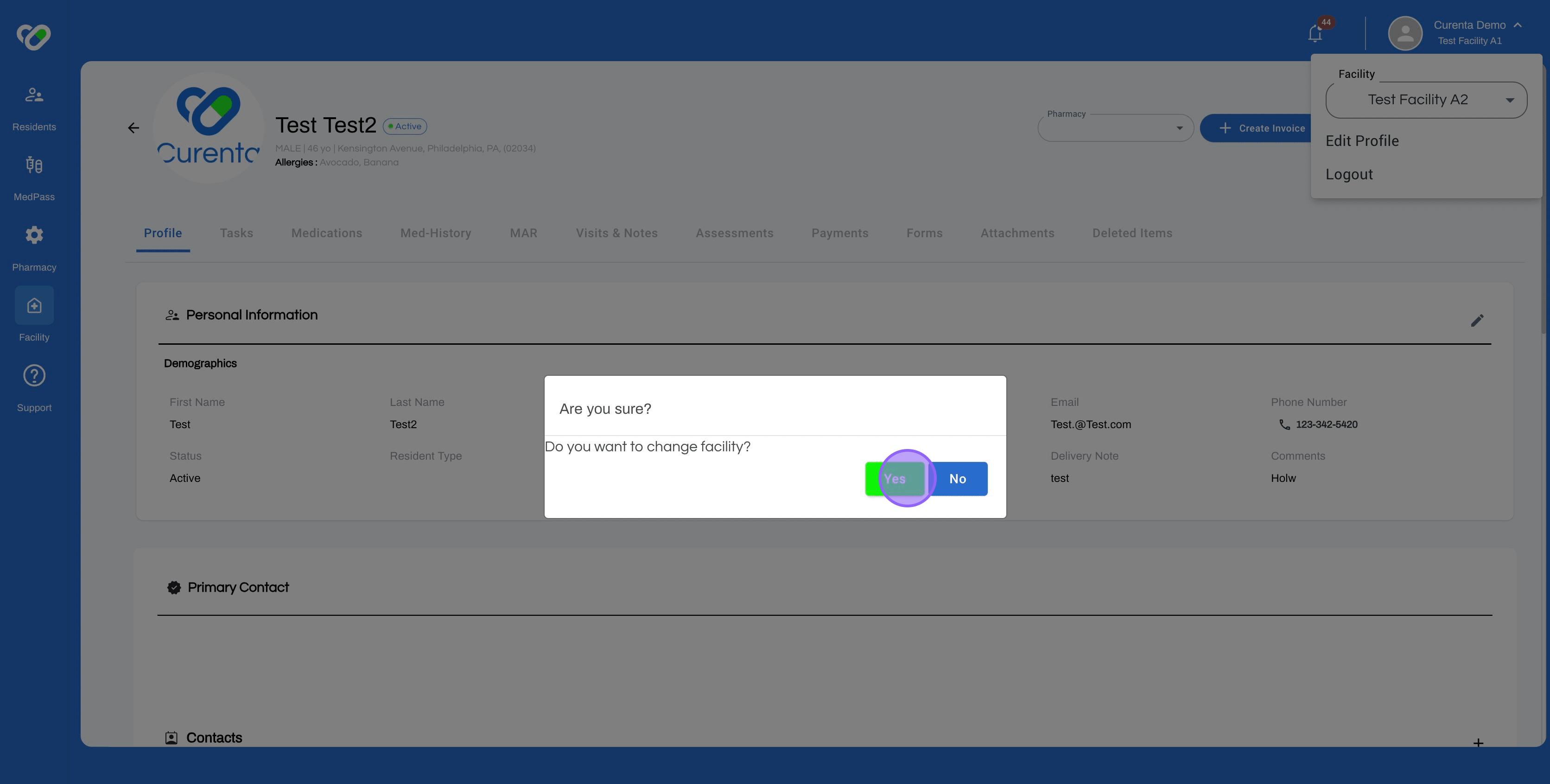The width and height of the screenshot is (1550, 784).
Task: Click the user avatar icon
Action: [1405, 33]
